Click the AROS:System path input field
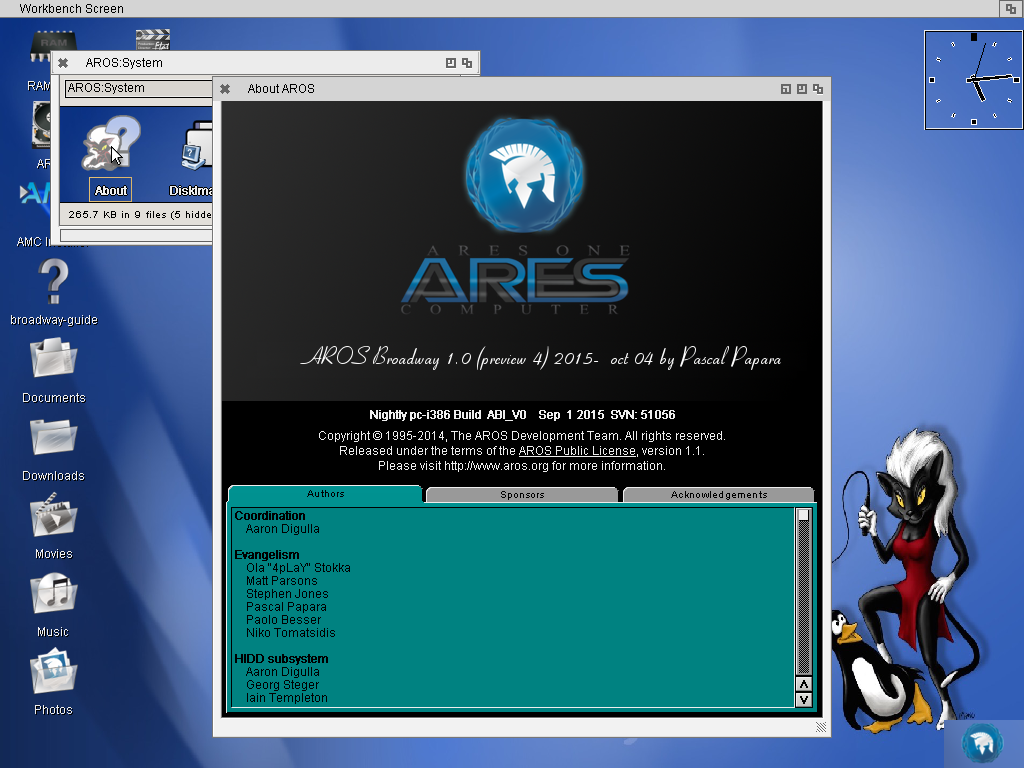Screen dimensions: 1024x768 click(x=140, y=88)
